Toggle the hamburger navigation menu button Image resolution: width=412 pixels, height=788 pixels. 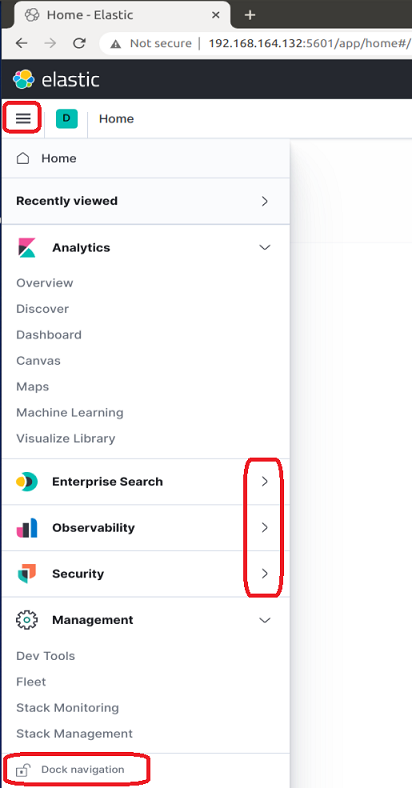point(23,119)
